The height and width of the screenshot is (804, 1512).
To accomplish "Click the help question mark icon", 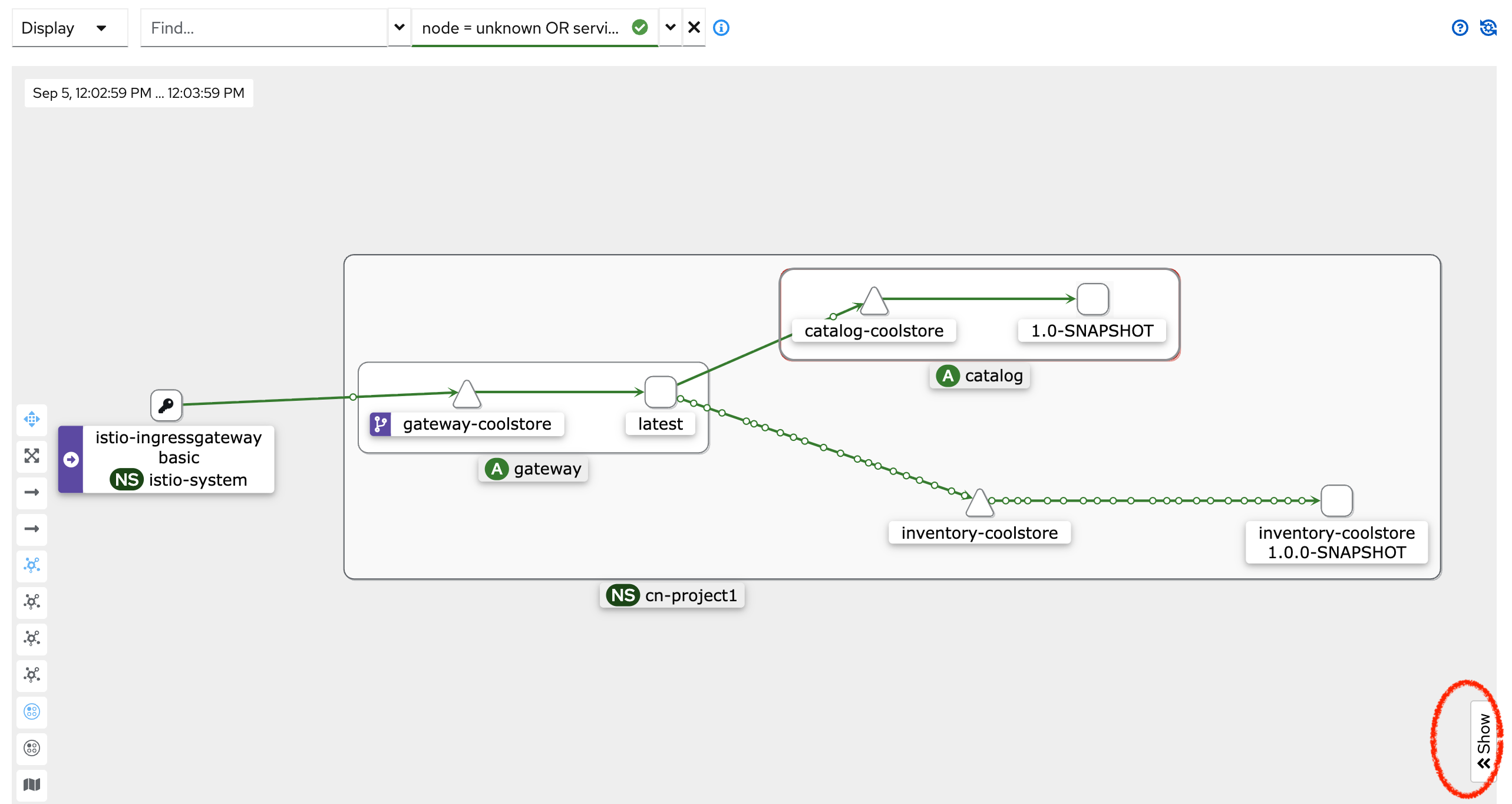I will (x=1460, y=28).
